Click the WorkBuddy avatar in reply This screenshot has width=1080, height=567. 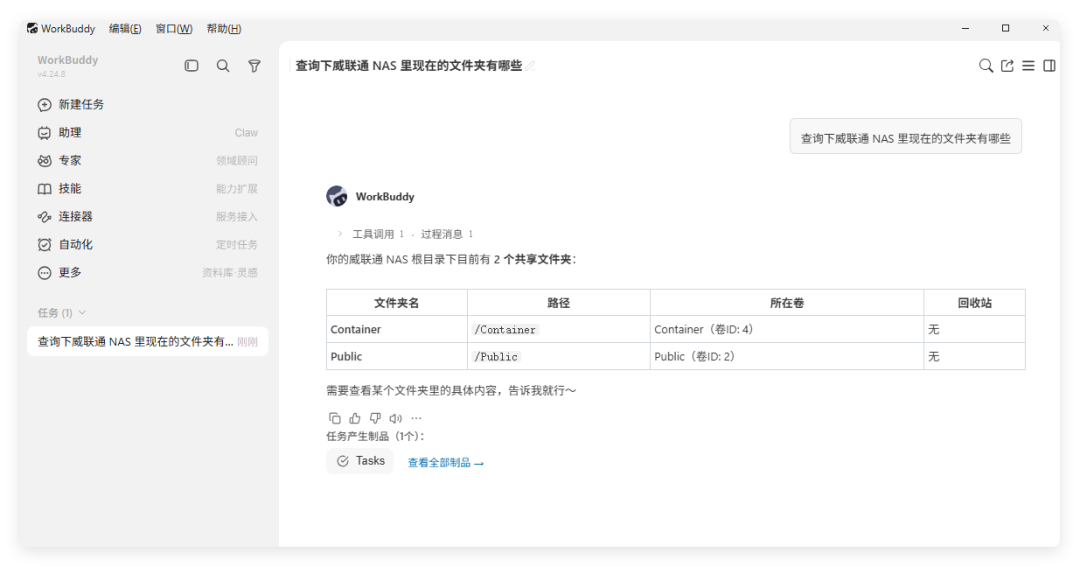click(337, 196)
